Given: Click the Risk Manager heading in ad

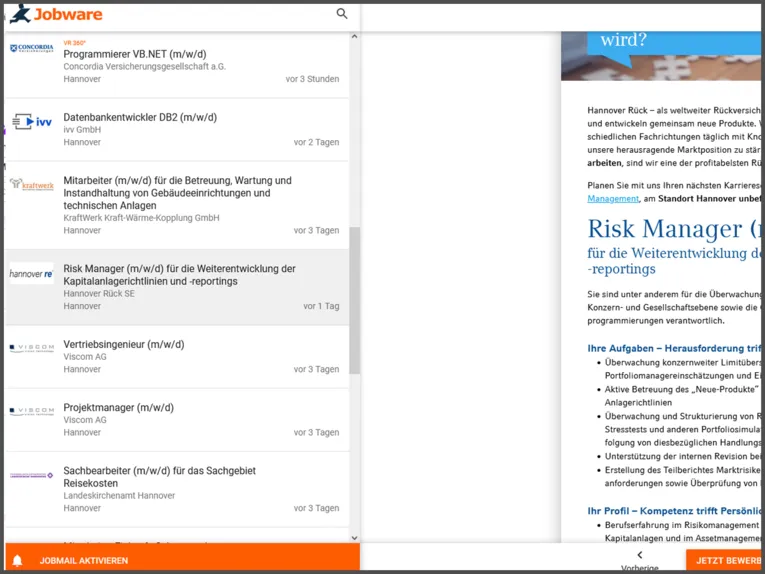Looking at the screenshot, I should 676,229.
